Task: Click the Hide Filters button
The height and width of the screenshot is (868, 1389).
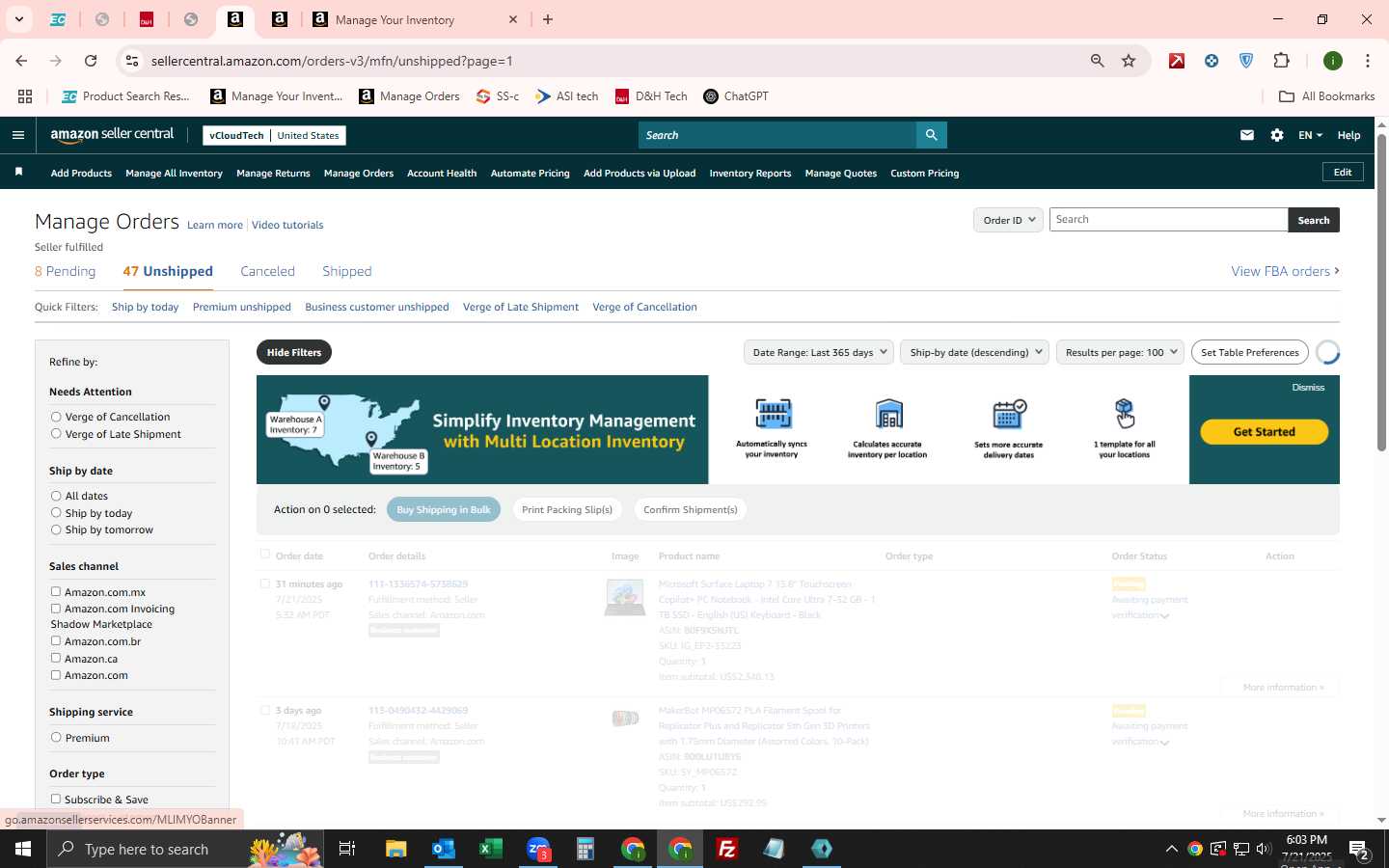Action: tap(294, 352)
